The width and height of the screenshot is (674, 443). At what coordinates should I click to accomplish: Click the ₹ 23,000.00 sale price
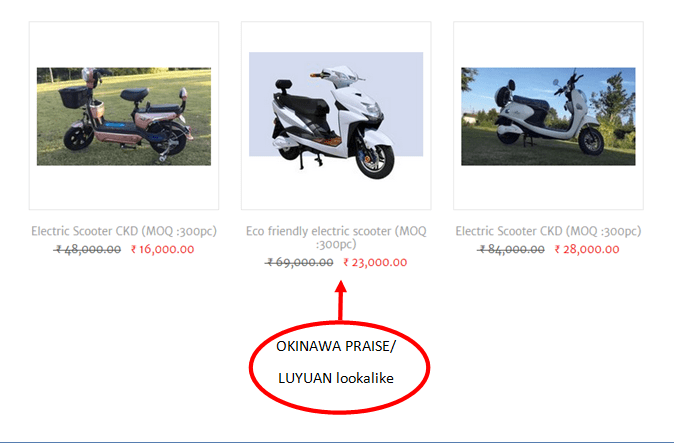click(x=375, y=263)
